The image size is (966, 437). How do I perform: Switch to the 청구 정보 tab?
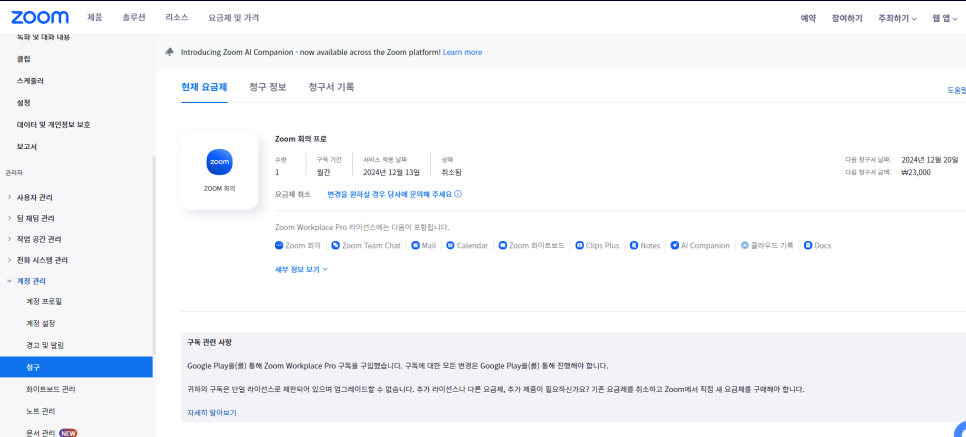[x=268, y=87]
